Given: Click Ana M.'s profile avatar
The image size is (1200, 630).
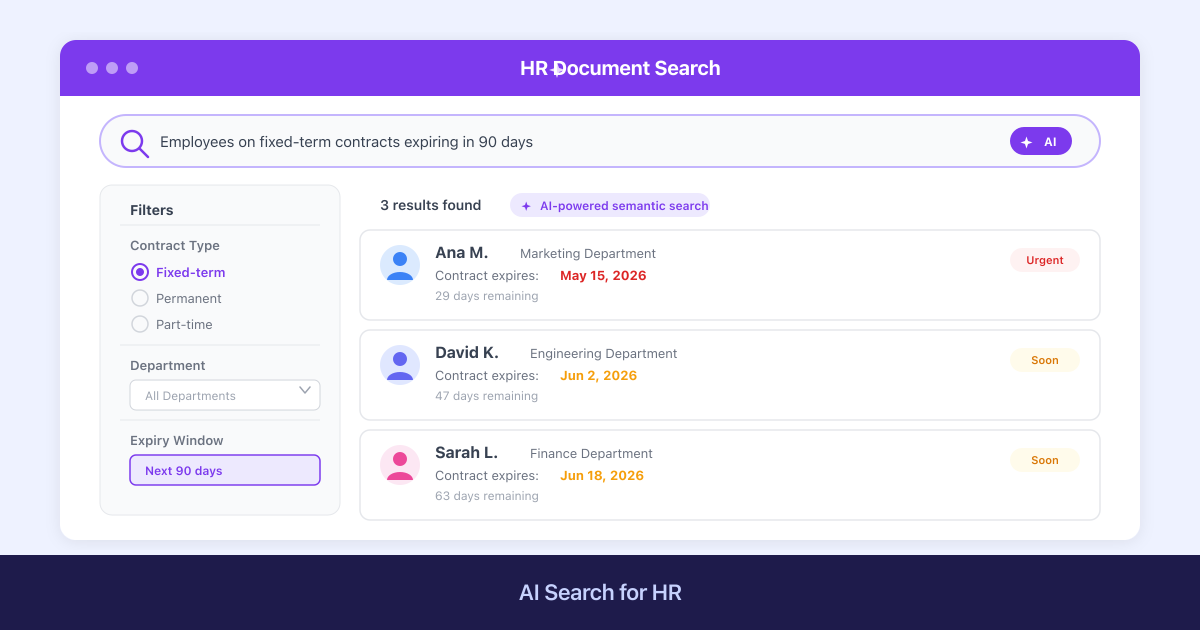Looking at the screenshot, I should (x=400, y=265).
